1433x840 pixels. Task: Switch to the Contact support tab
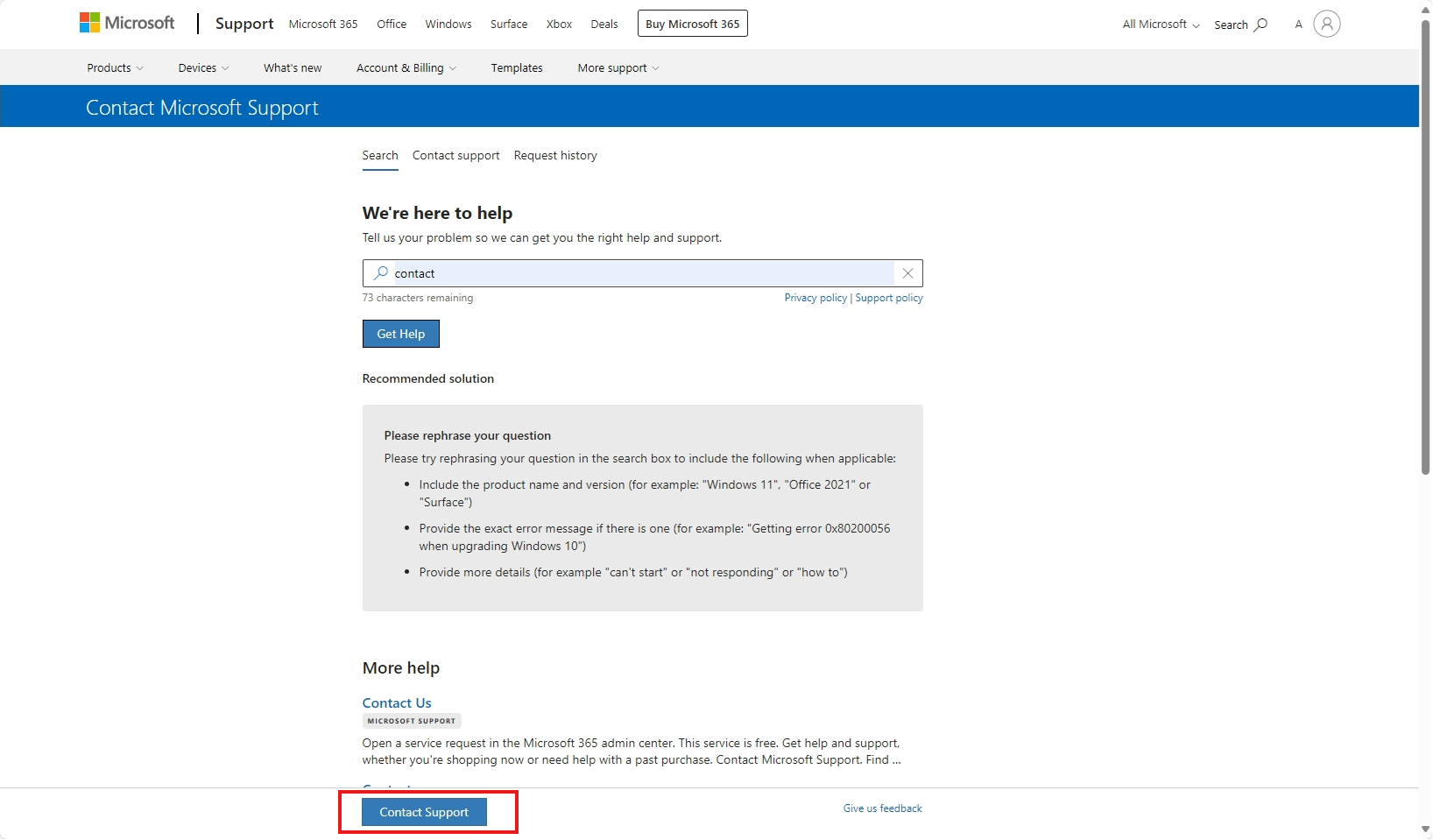[x=456, y=156]
